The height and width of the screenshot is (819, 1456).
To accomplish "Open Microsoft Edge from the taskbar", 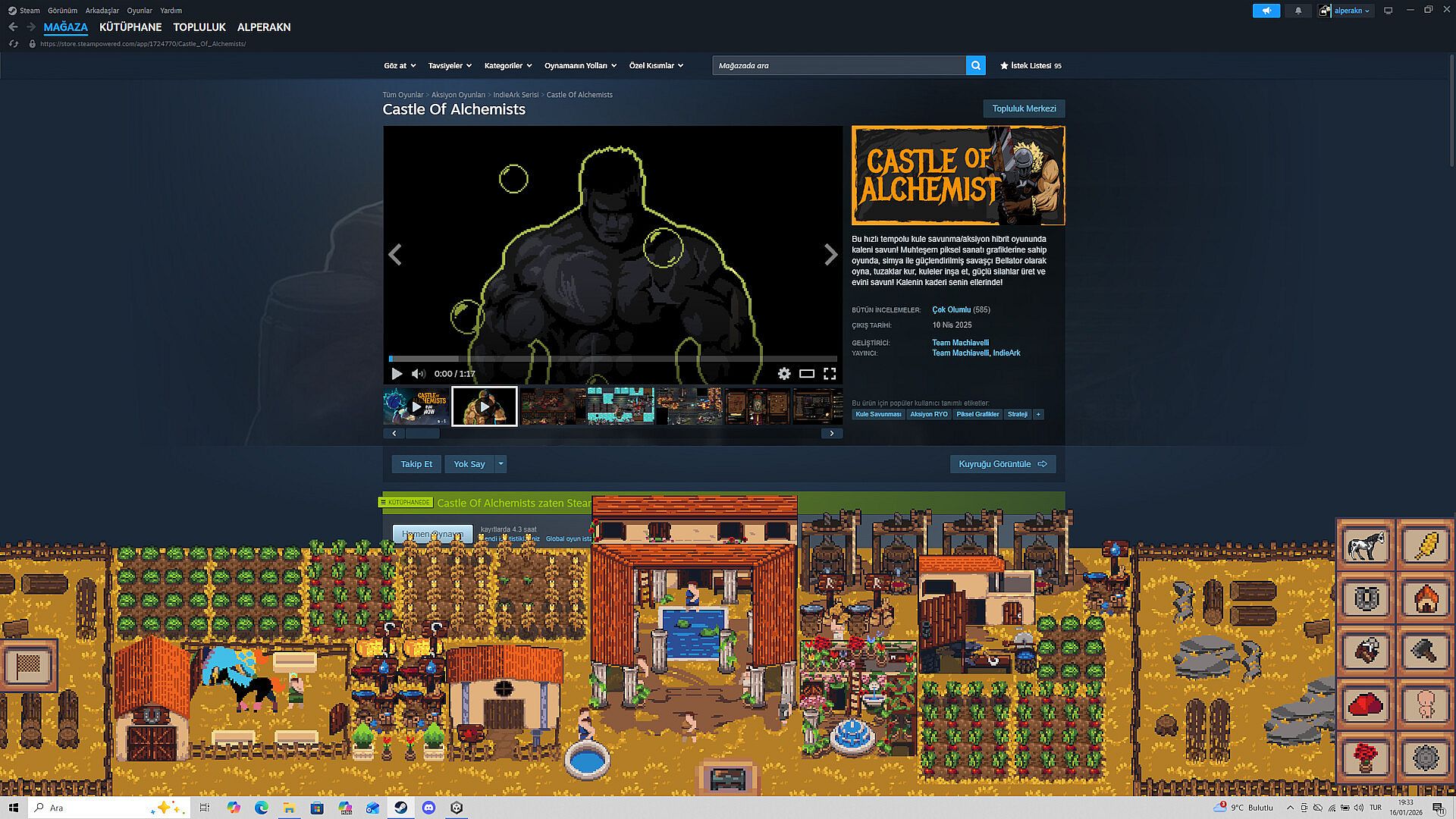I will (262, 808).
